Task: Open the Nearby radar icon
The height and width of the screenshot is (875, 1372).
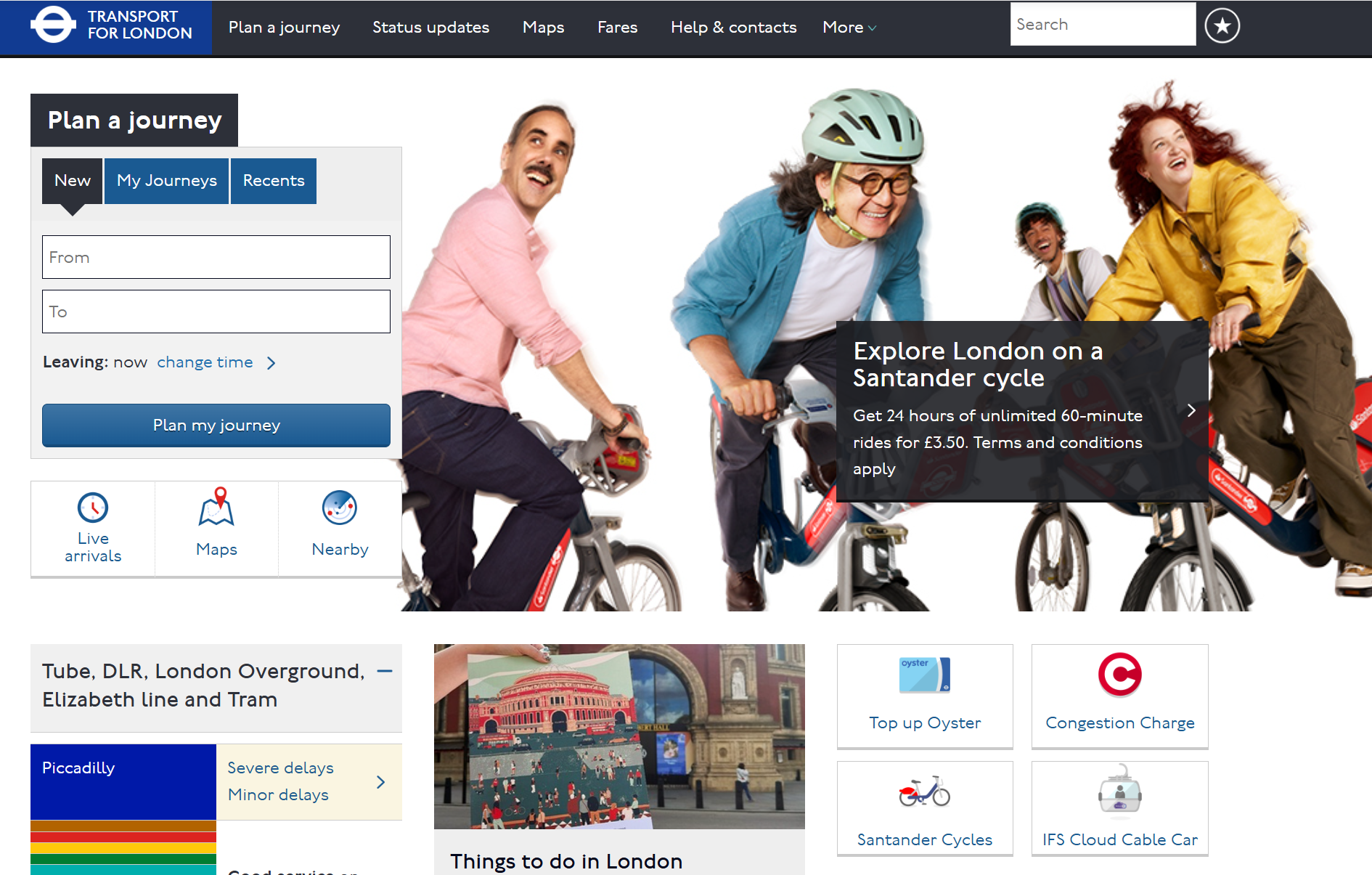Action: coord(340,508)
